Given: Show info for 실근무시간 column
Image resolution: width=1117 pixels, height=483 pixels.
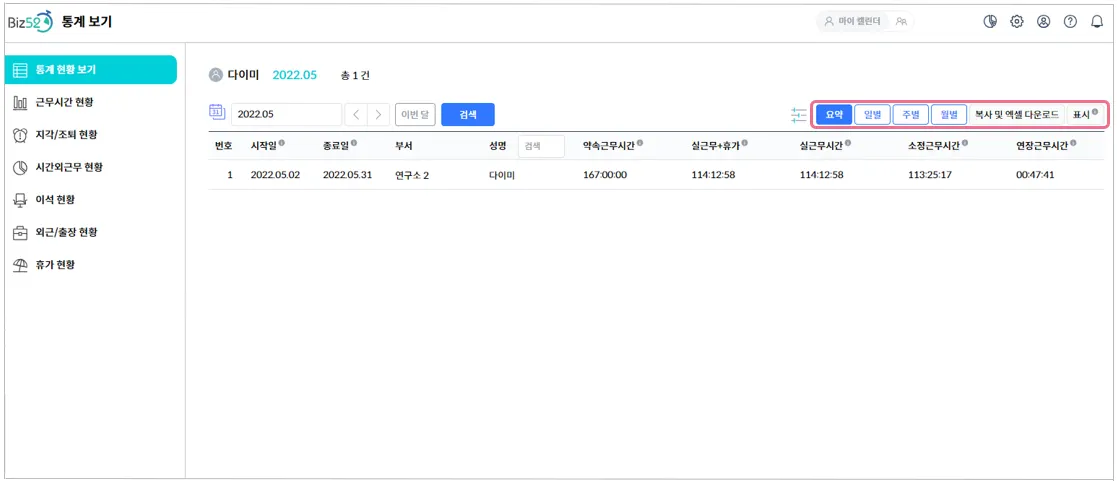Looking at the screenshot, I should coord(848,143).
